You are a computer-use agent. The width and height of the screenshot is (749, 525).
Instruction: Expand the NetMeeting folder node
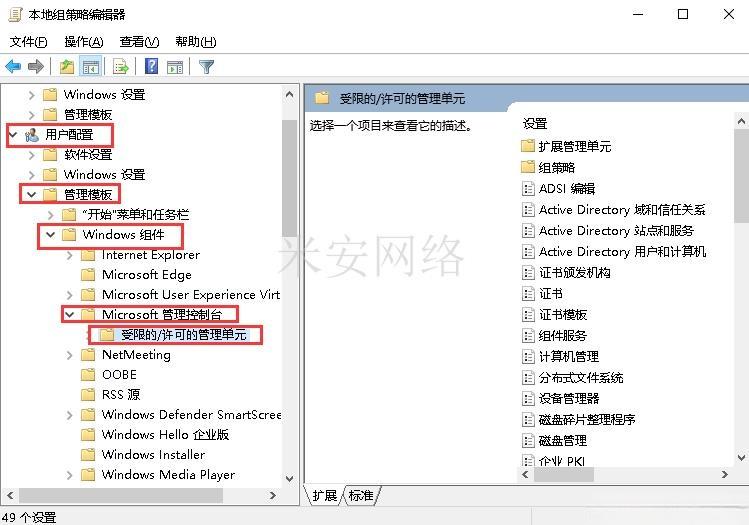pos(70,355)
